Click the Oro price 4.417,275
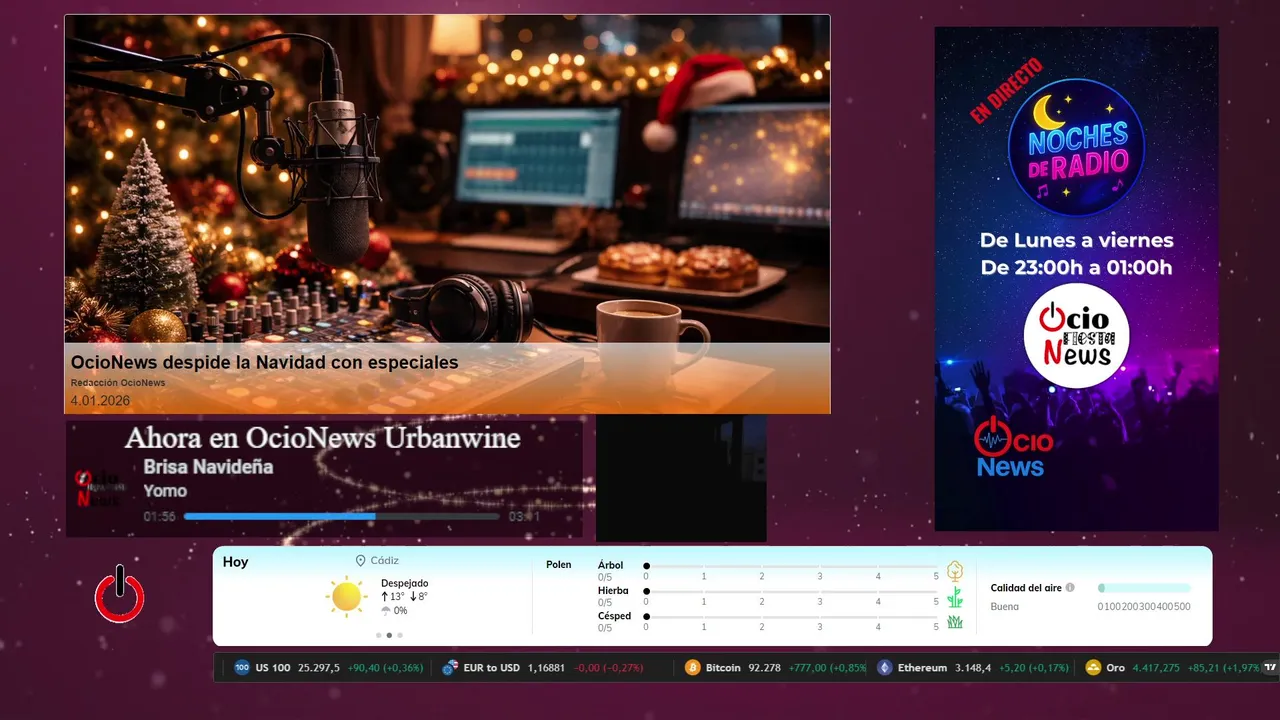The image size is (1280, 720). pos(1156,668)
